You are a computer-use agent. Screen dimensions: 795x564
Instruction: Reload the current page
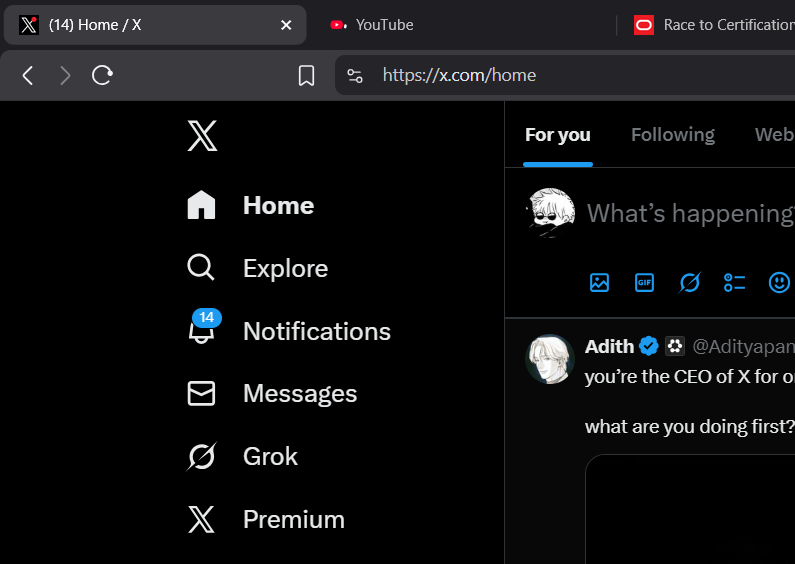tap(102, 75)
